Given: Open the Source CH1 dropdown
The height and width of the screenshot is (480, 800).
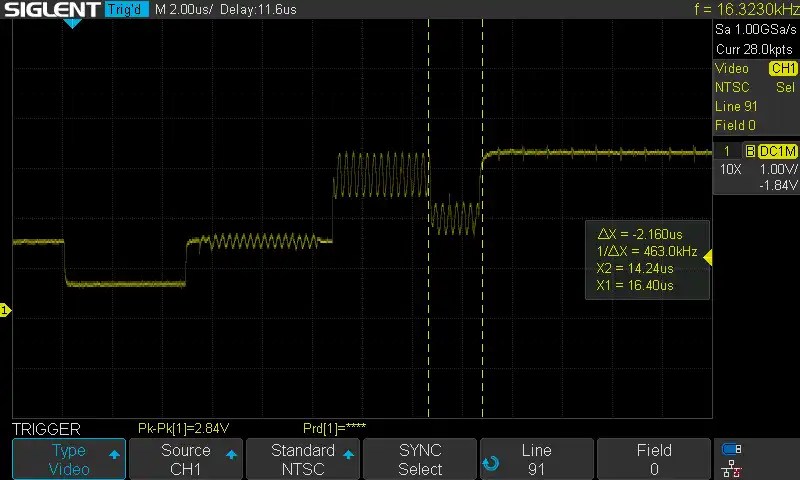Looking at the screenshot, I should 186,459.
